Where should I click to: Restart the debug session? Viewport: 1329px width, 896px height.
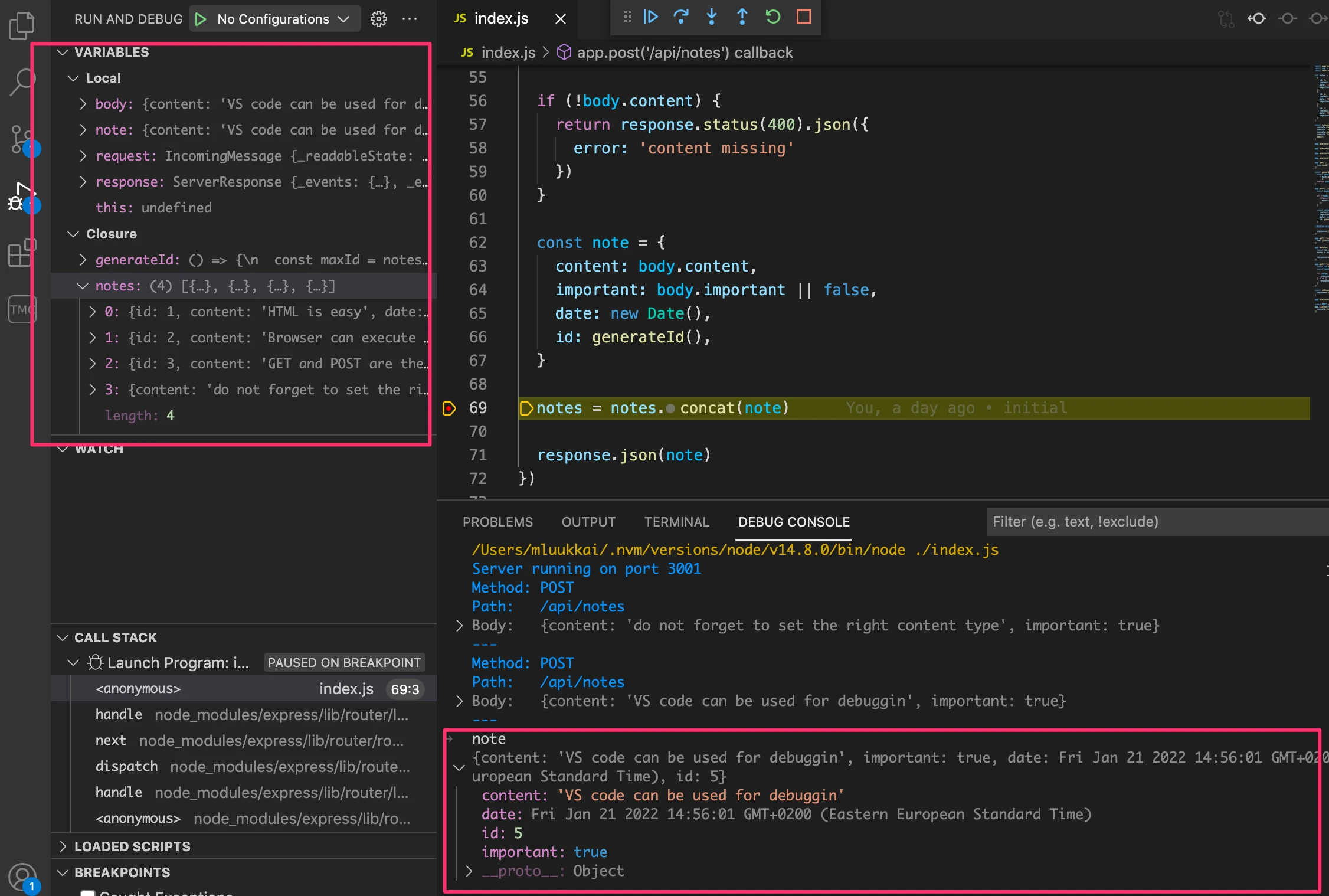click(x=773, y=17)
